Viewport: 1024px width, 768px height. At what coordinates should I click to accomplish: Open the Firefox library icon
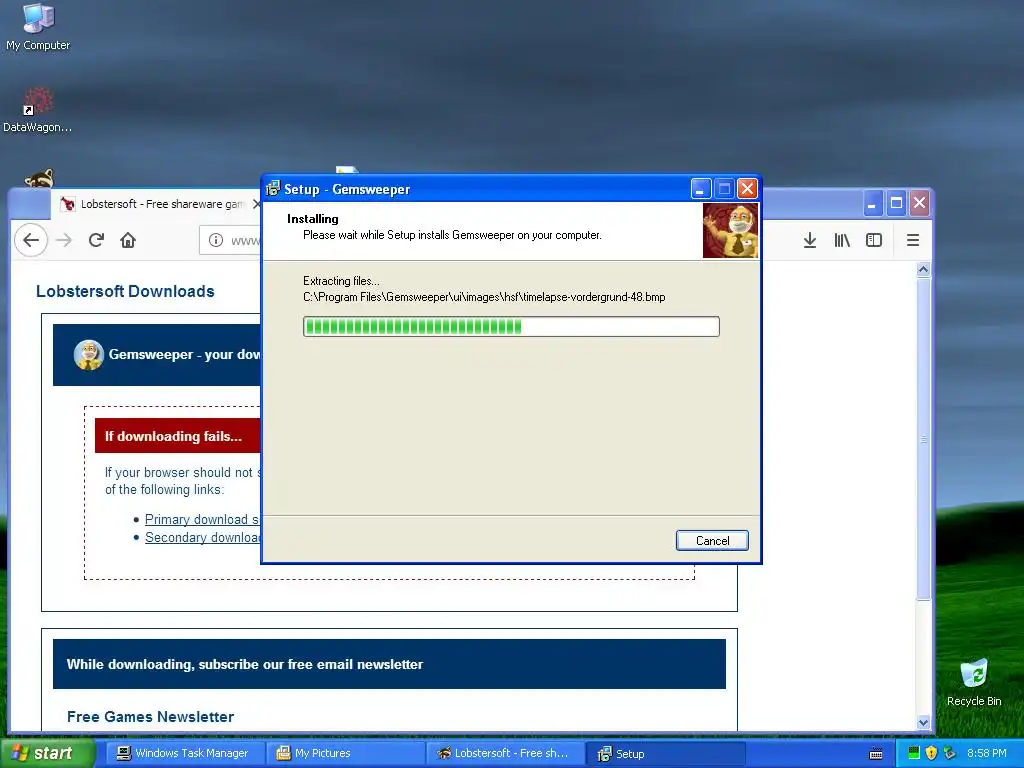pyautogui.click(x=842, y=240)
